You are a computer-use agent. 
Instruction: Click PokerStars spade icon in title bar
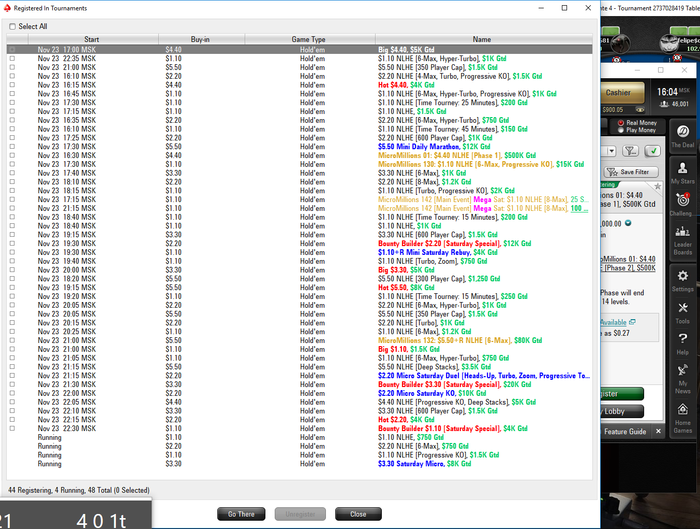click(x=7, y=8)
